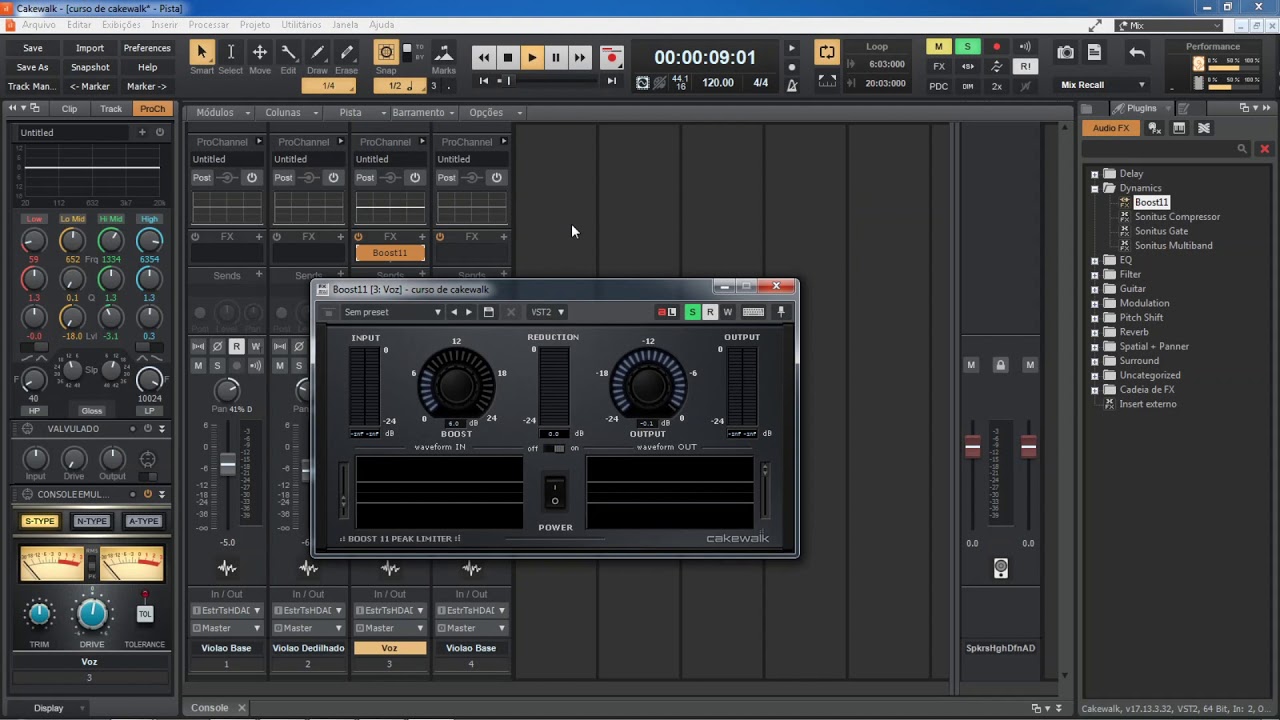Flip the Boost11 POWER switch
The height and width of the screenshot is (720, 1280).
point(555,493)
